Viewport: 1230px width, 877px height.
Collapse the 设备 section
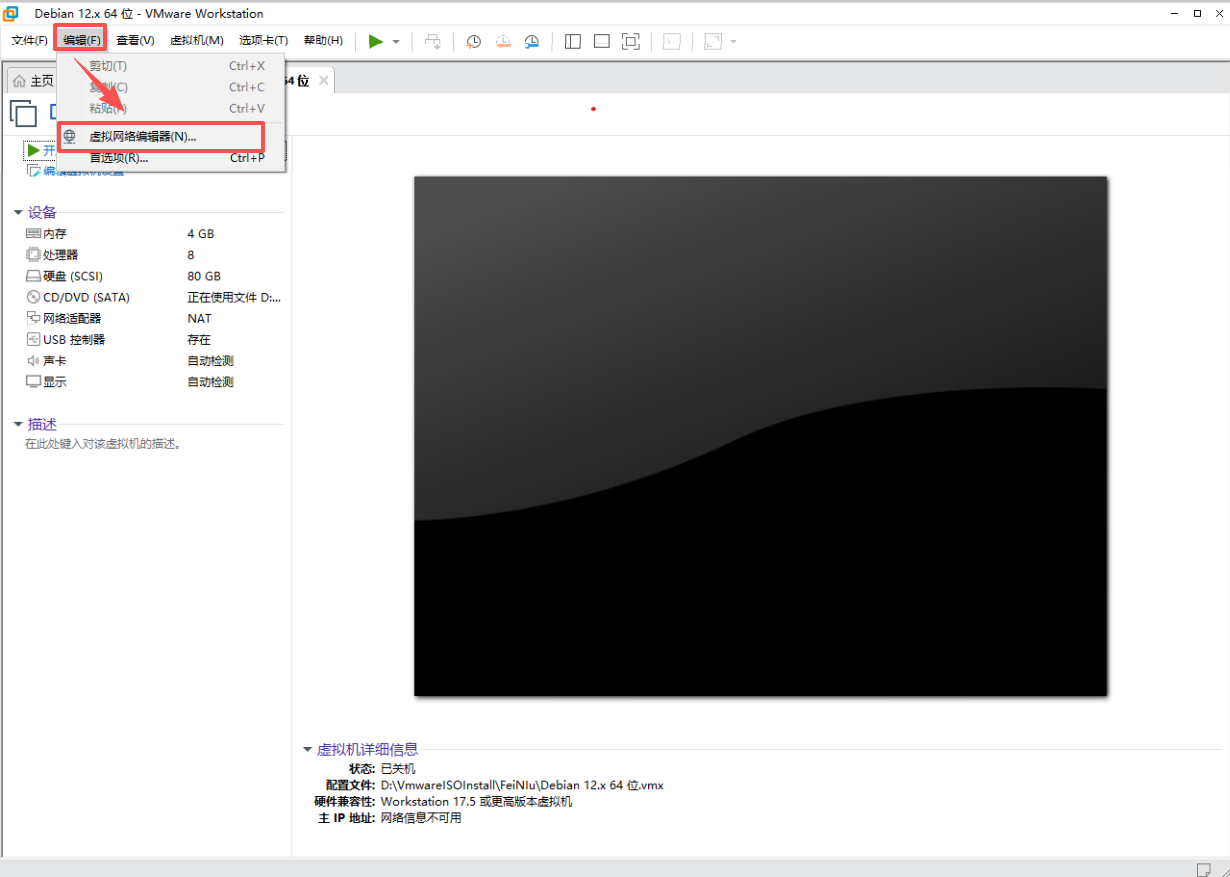(18, 212)
